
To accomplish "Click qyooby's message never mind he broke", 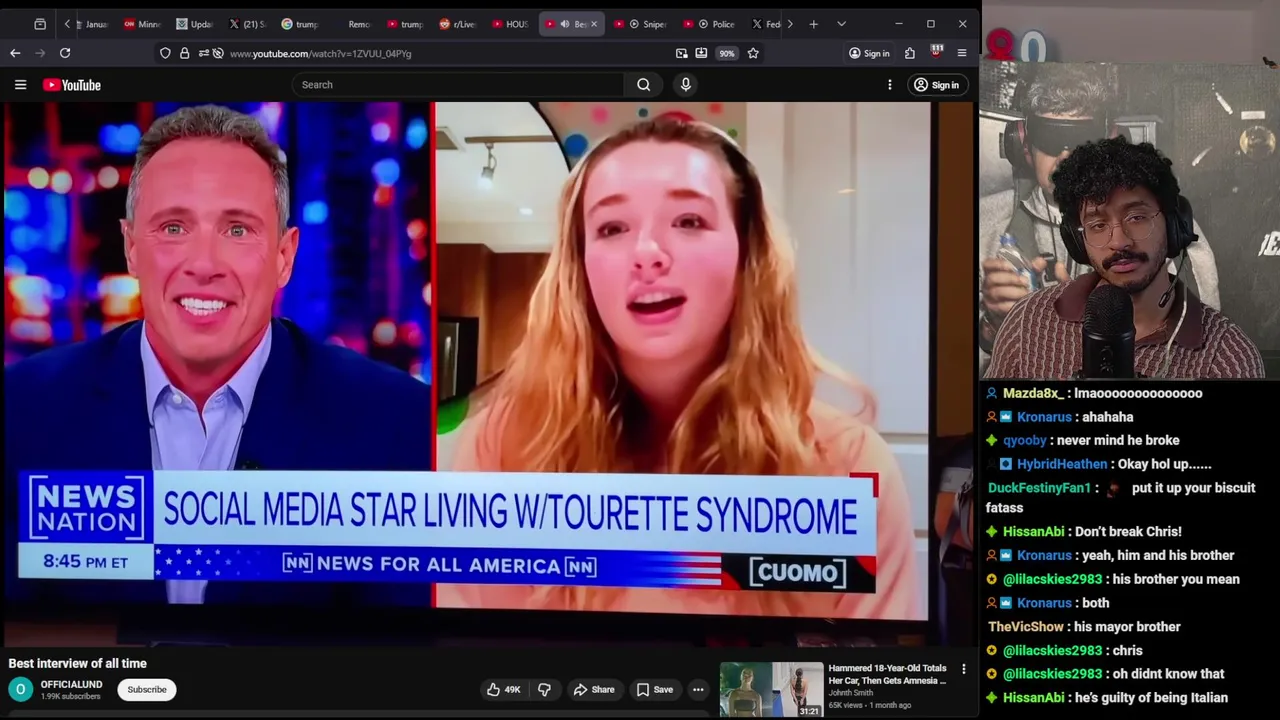I will [x=1119, y=441].
